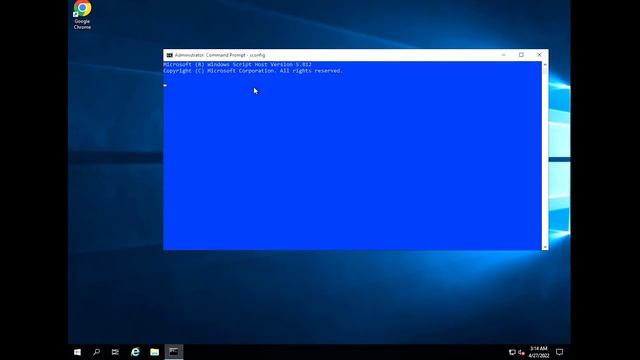Image resolution: width=640 pixels, height=360 pixels.
Task: Open taskbar search magnifier
Action: tap(97, 352)
